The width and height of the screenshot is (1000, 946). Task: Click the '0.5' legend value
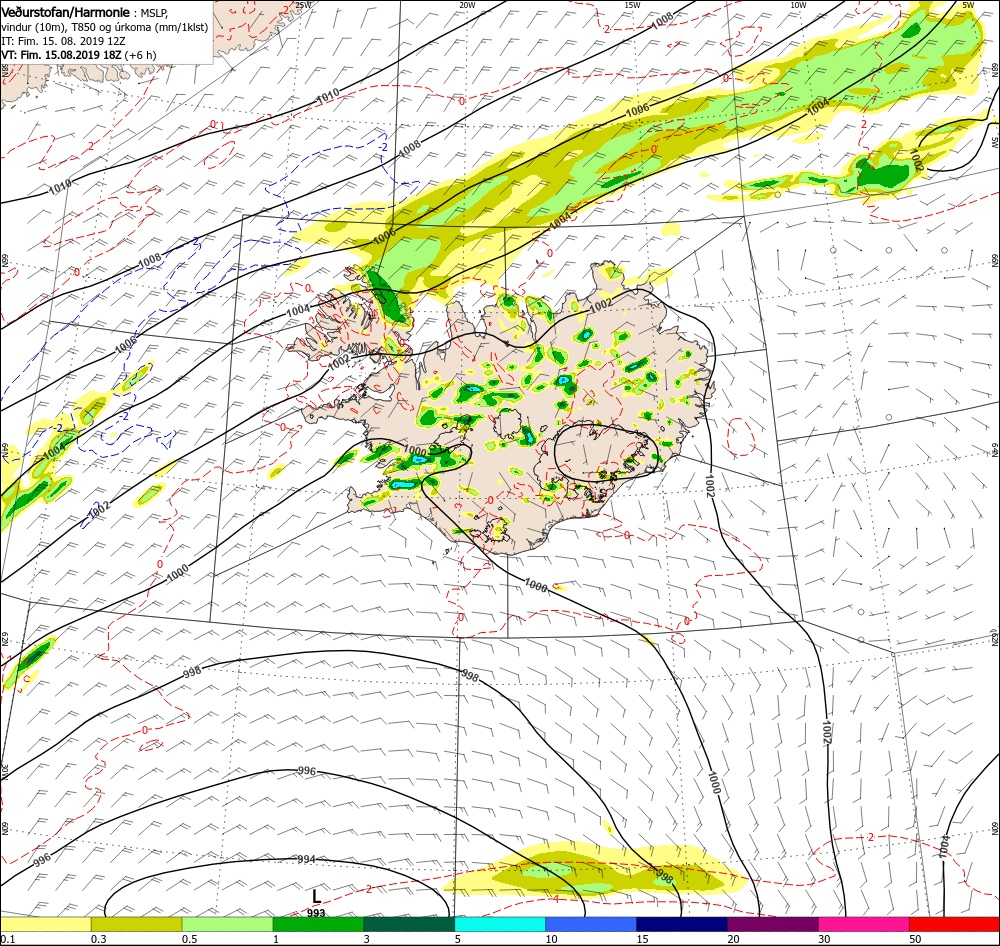[189, 939]
